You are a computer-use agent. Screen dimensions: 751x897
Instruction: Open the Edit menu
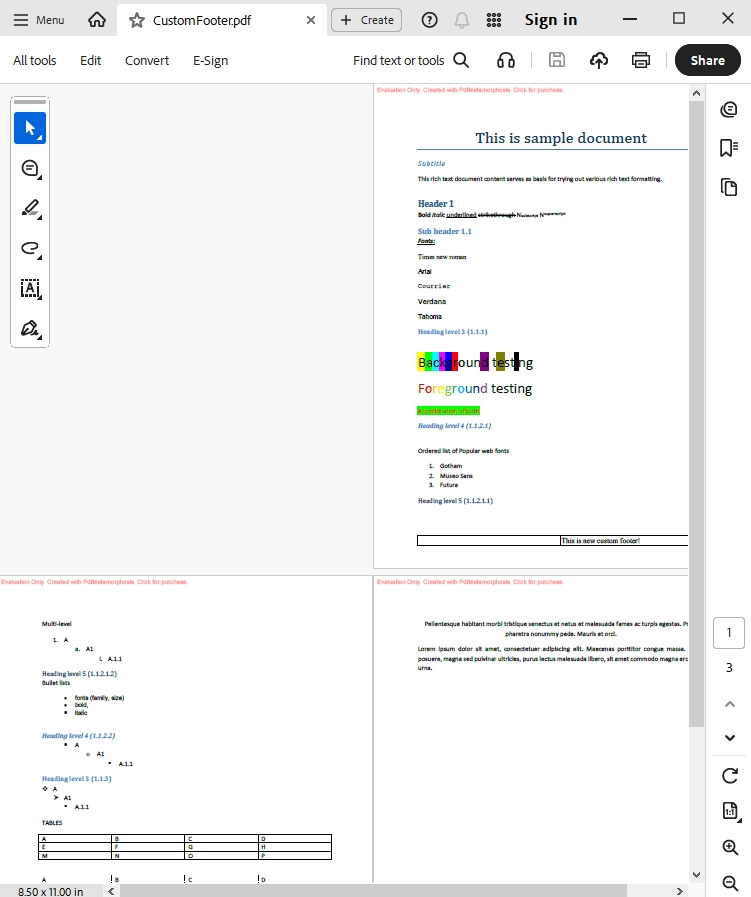(90, 61)
